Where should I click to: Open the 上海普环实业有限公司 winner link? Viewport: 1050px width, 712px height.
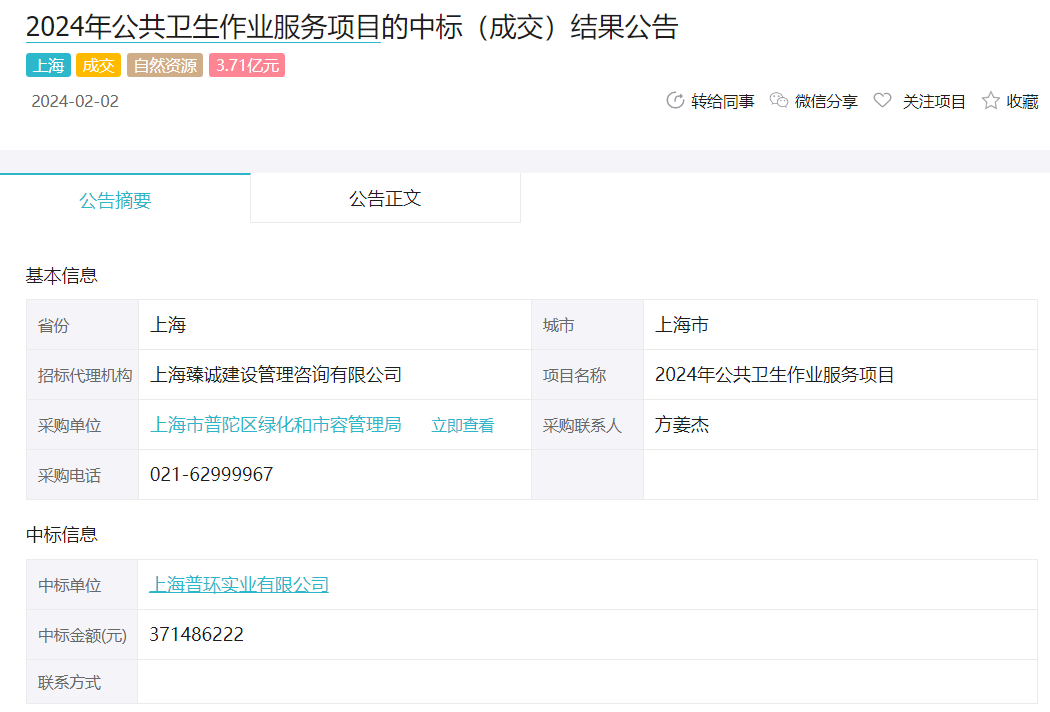pyautogui.click(x=239, y=585)
